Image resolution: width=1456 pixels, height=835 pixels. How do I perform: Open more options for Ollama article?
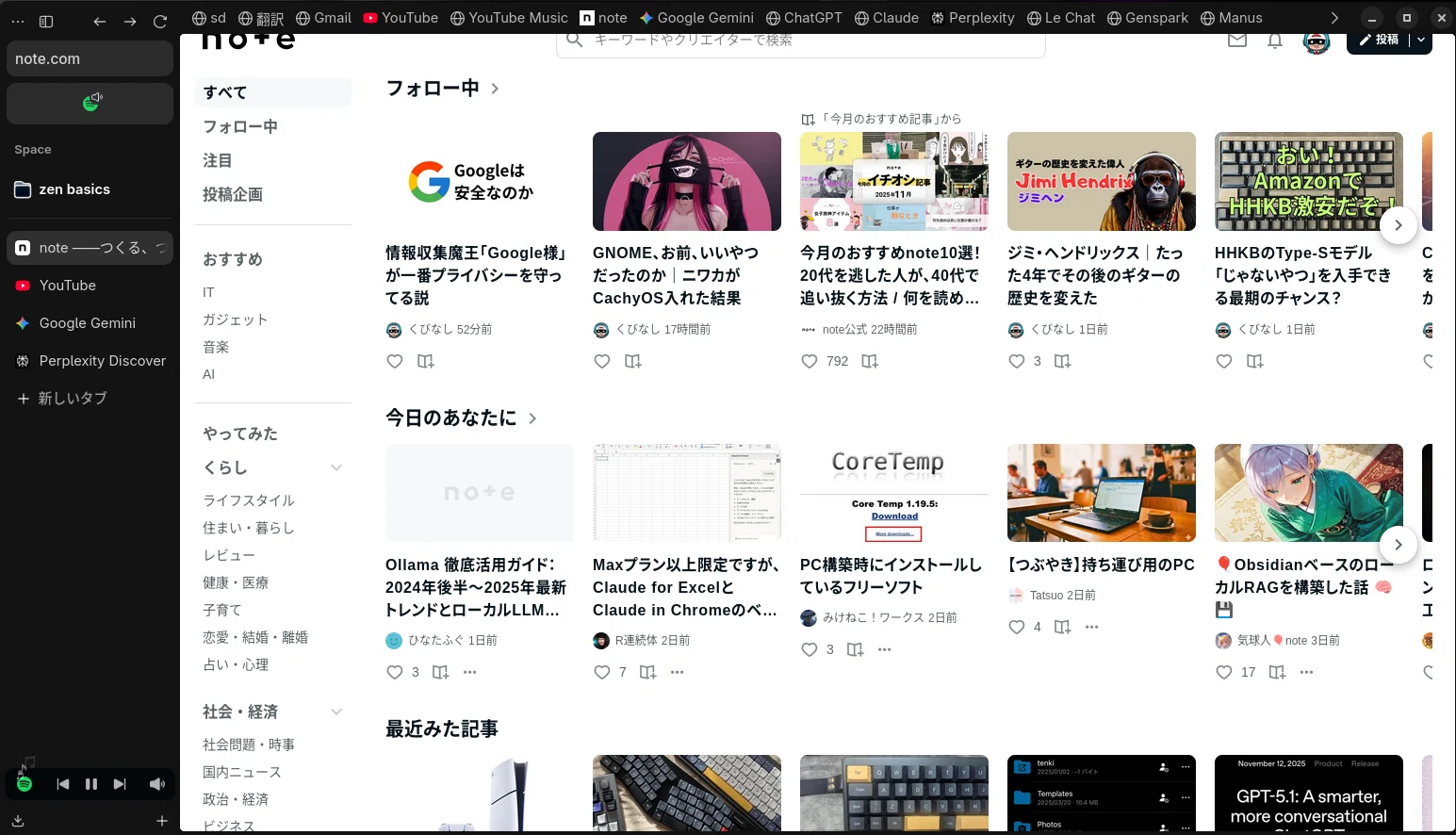click(470, 672)
